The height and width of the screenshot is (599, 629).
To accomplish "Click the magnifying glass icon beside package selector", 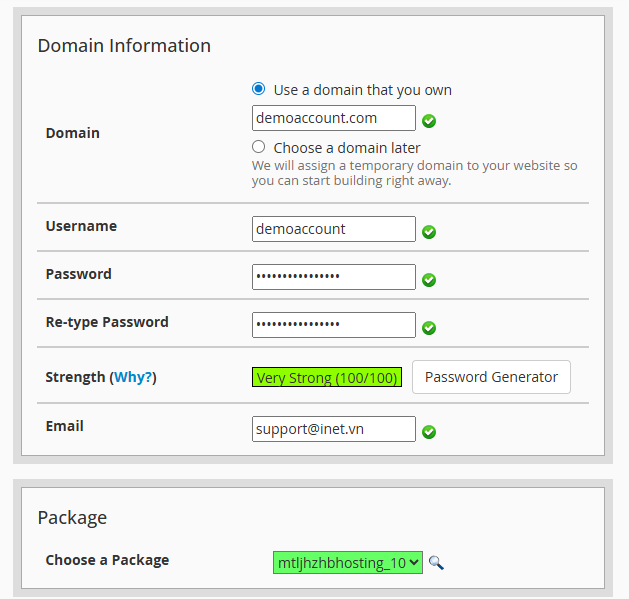I will (436, 563).
